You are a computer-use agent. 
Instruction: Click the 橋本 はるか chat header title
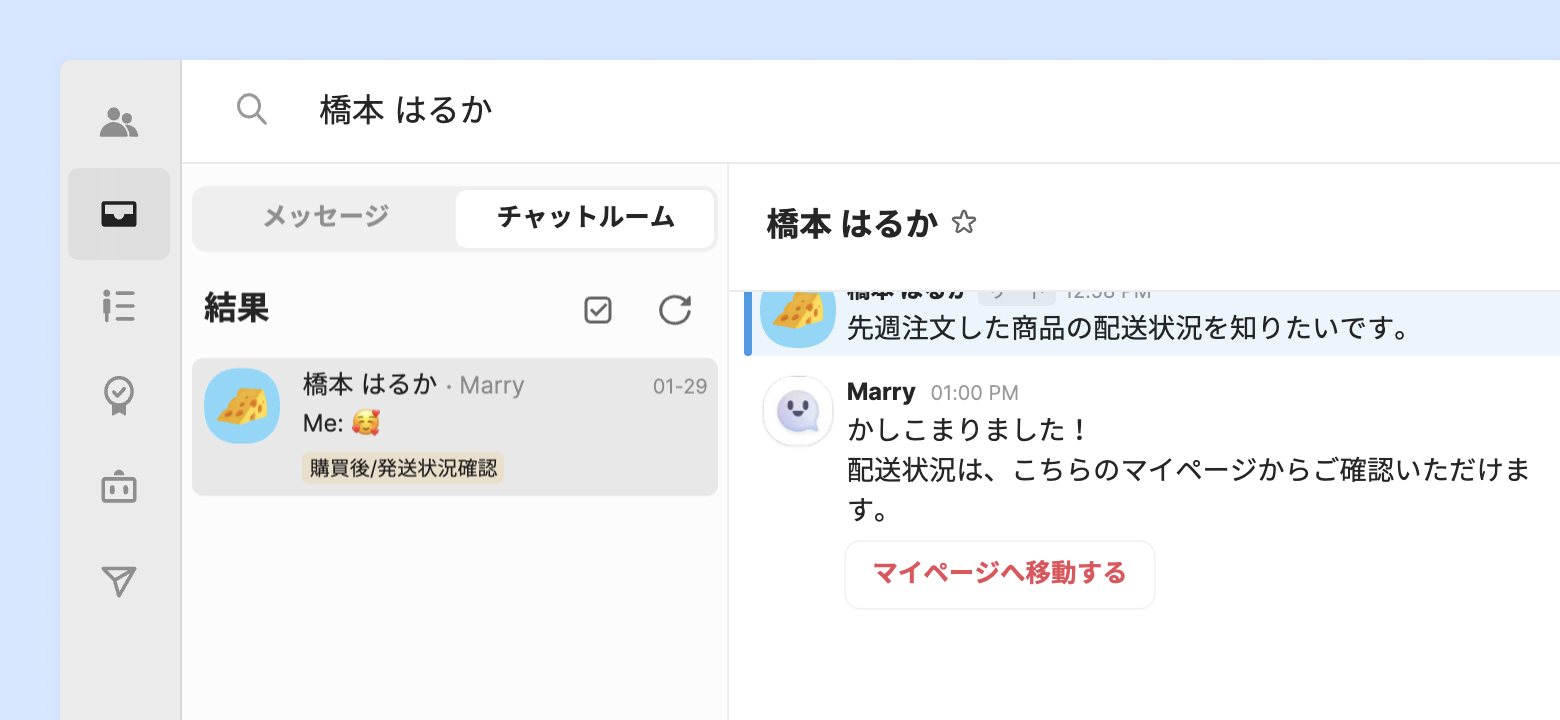pos(852,224)
